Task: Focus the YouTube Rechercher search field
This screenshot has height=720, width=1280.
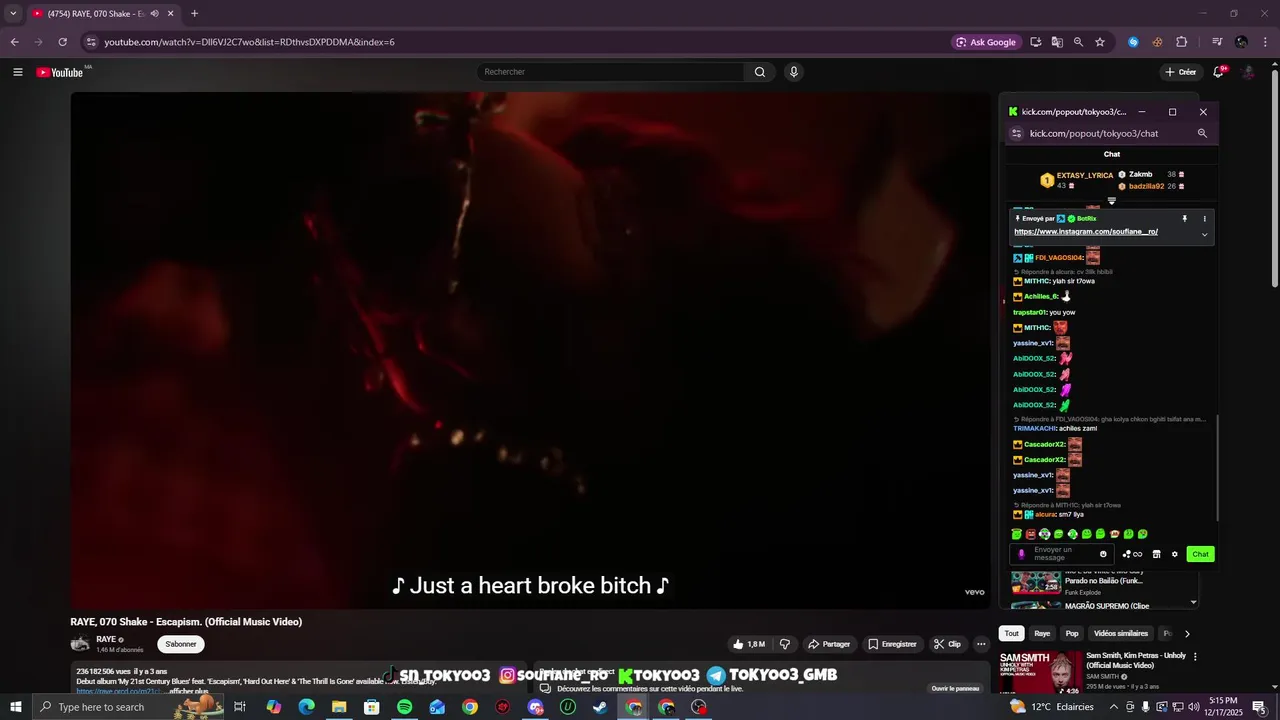Action: coord(611,72)
